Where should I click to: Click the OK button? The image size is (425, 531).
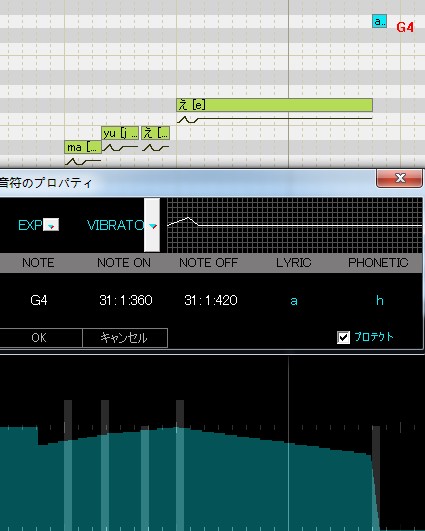(39, 338)
